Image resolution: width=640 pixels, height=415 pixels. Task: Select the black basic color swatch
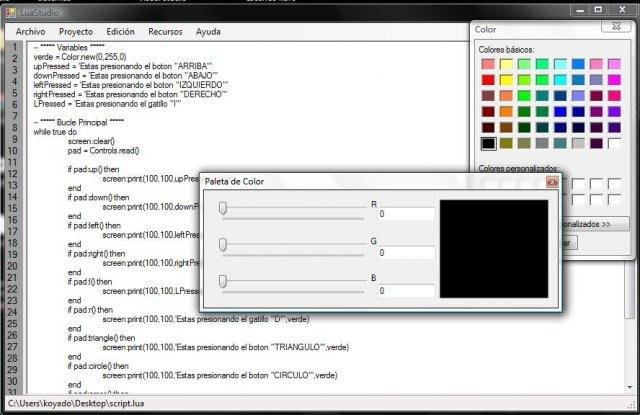pyautogui.click(x=488, y=143)
